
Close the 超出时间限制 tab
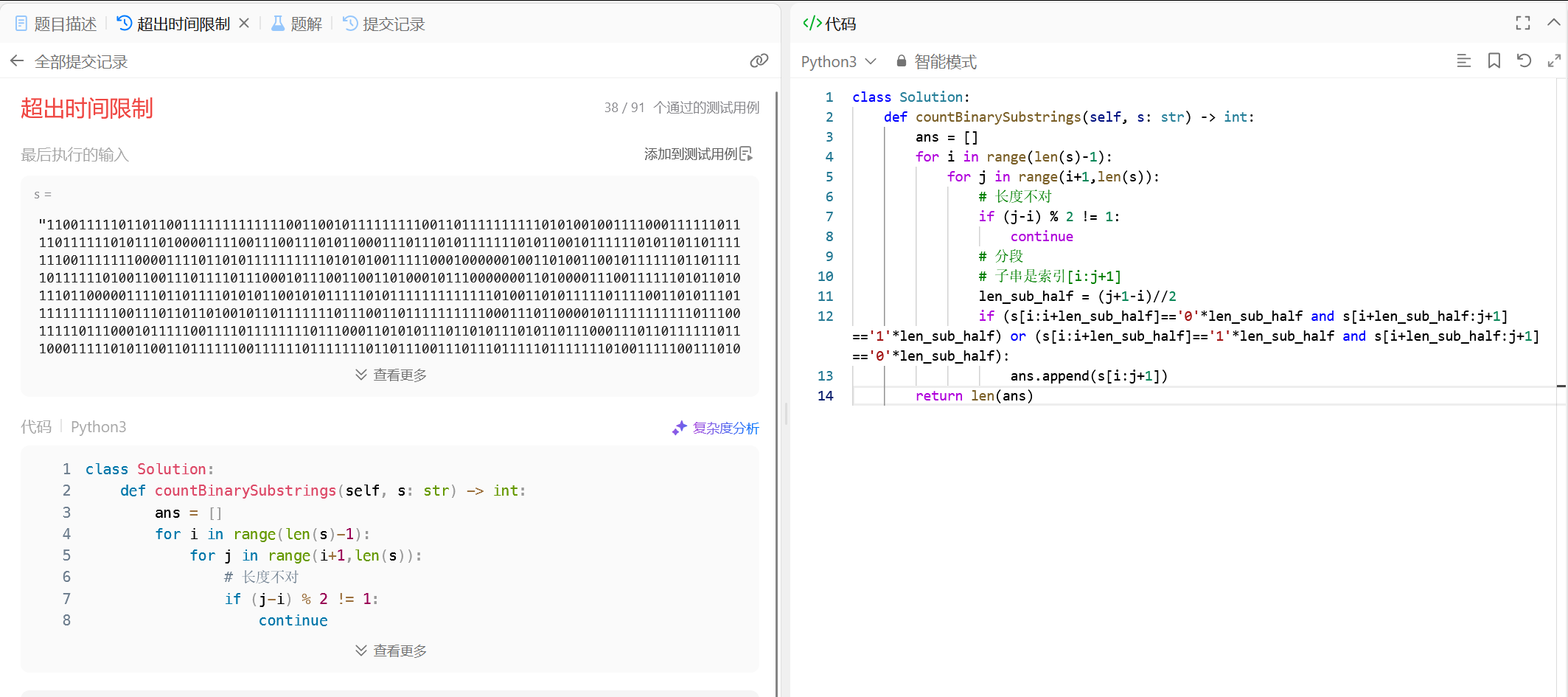pos(244,24)
